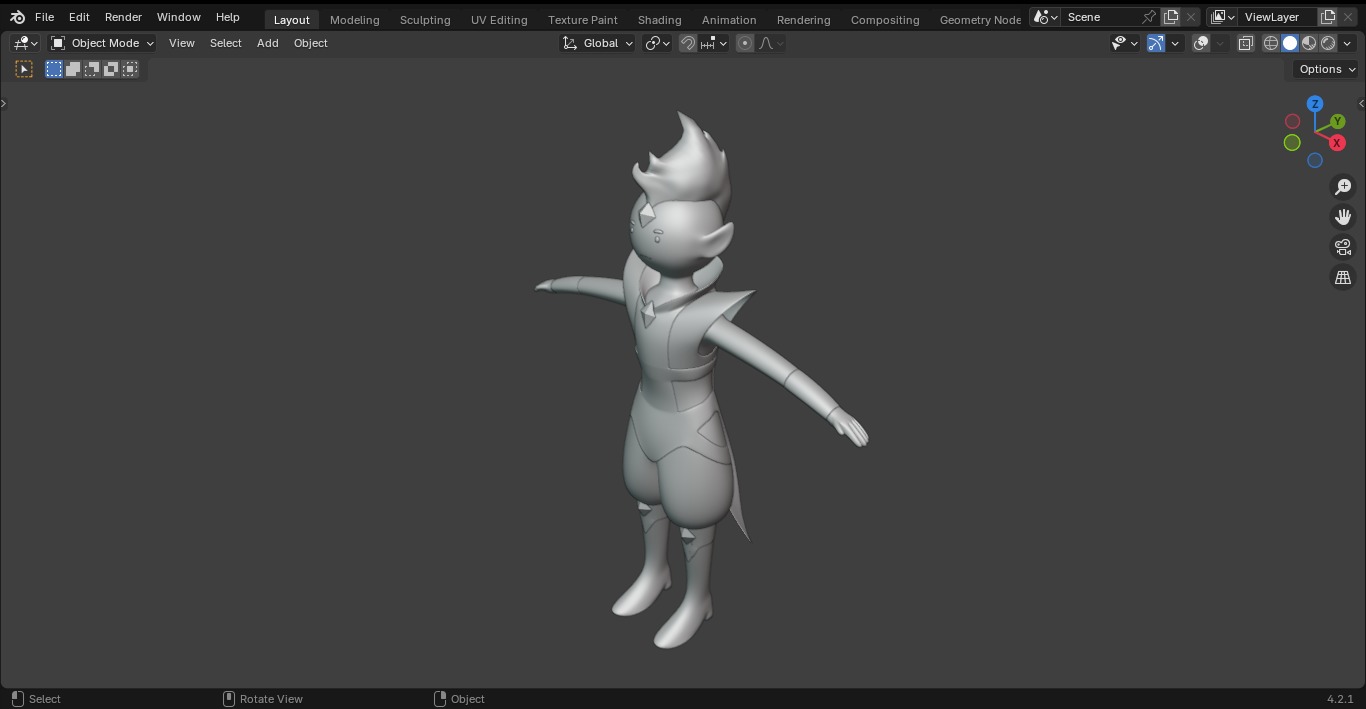Screen dimensions: 1366x709
Task: Open the Object Mode dropdown
Action: click(102, 43)
